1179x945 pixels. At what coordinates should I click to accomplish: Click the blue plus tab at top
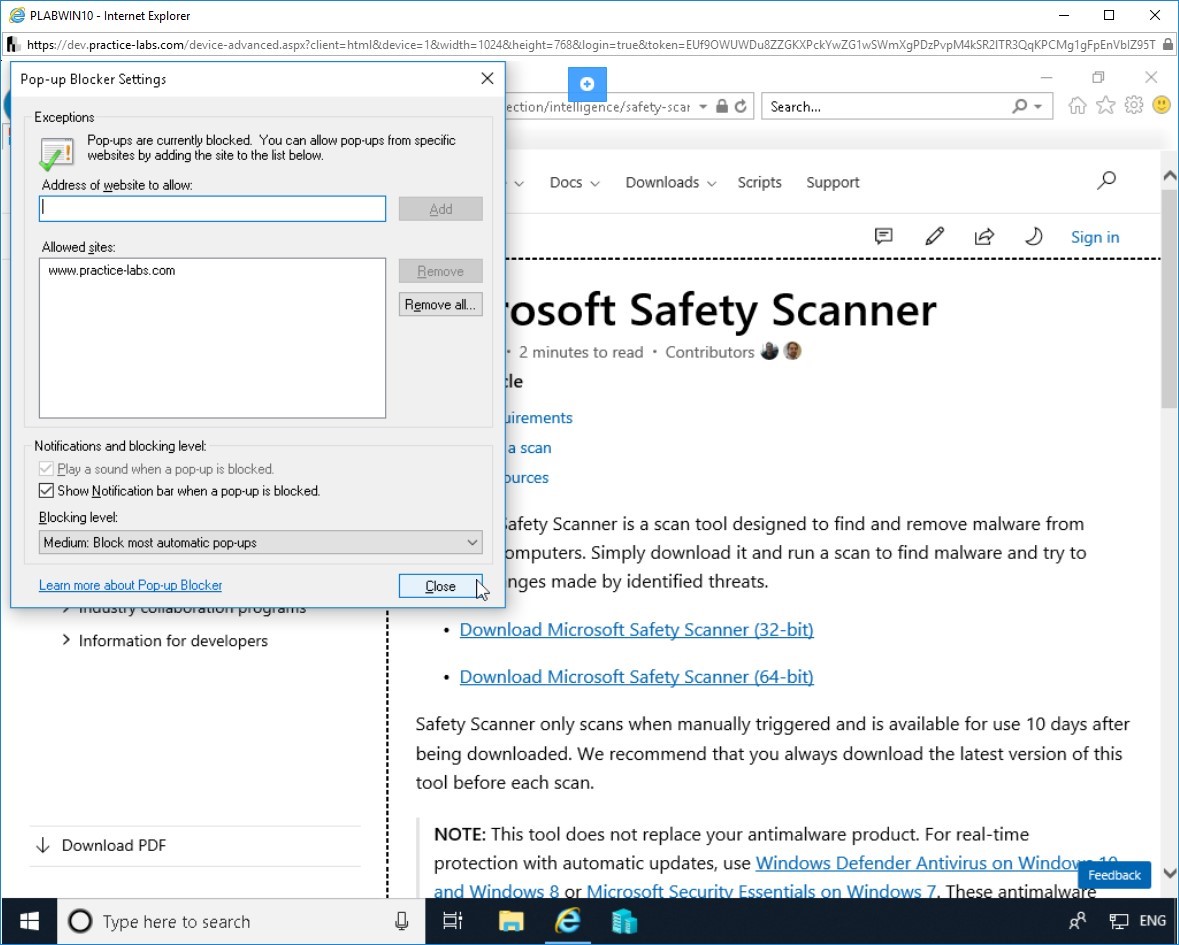tap(587, 84)
